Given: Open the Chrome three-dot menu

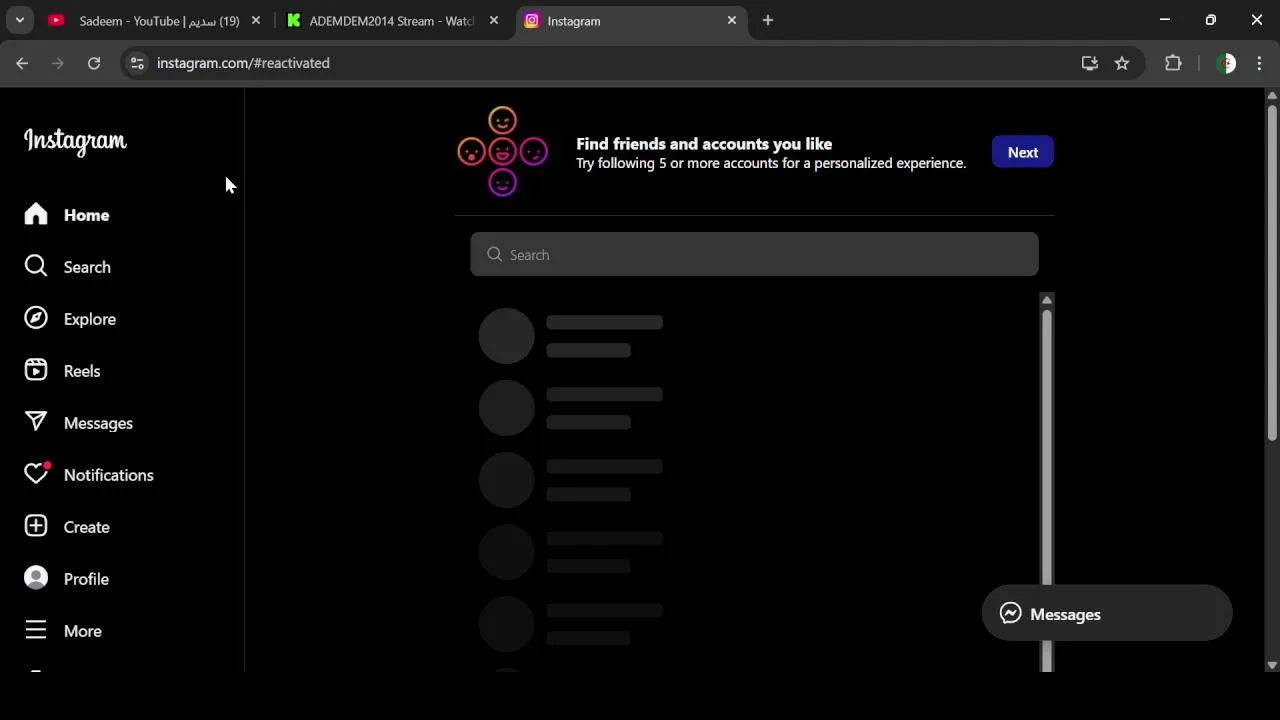Looking at the screenshot, I should click(x=1259, y=63).
